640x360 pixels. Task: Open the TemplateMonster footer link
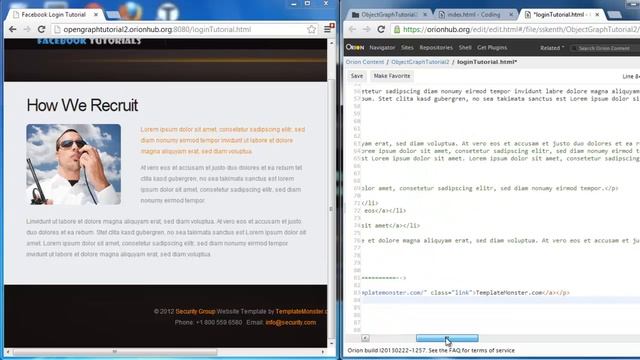pos(301,311)
